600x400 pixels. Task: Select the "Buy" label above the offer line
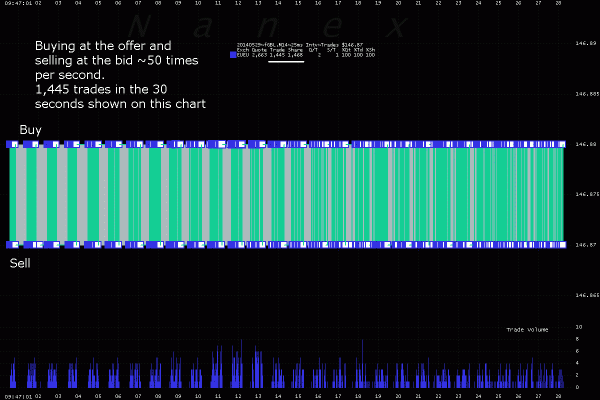pyautogui.click(x=30, y=130)
